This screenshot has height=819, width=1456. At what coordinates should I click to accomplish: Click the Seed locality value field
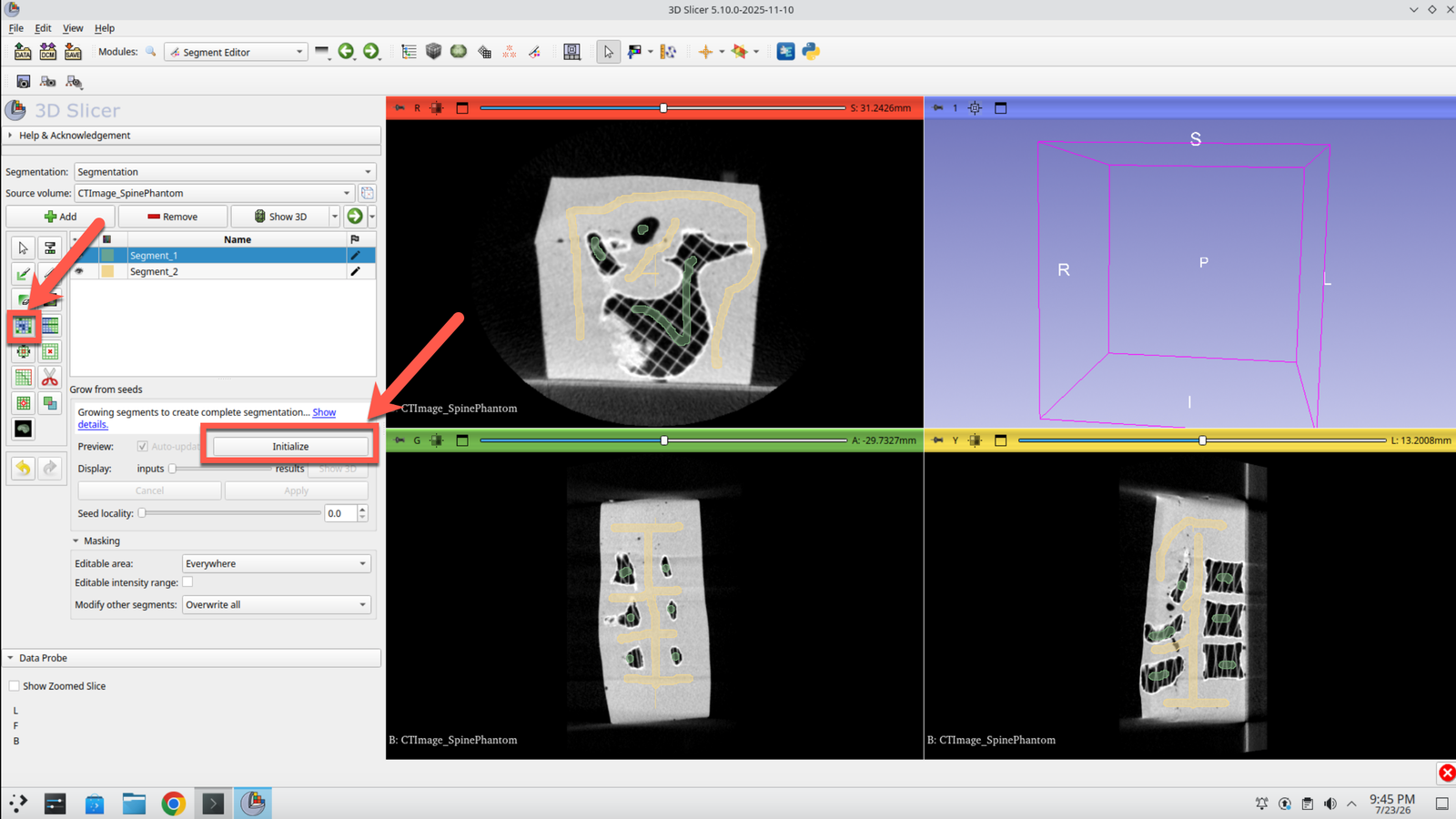(341, 513)
